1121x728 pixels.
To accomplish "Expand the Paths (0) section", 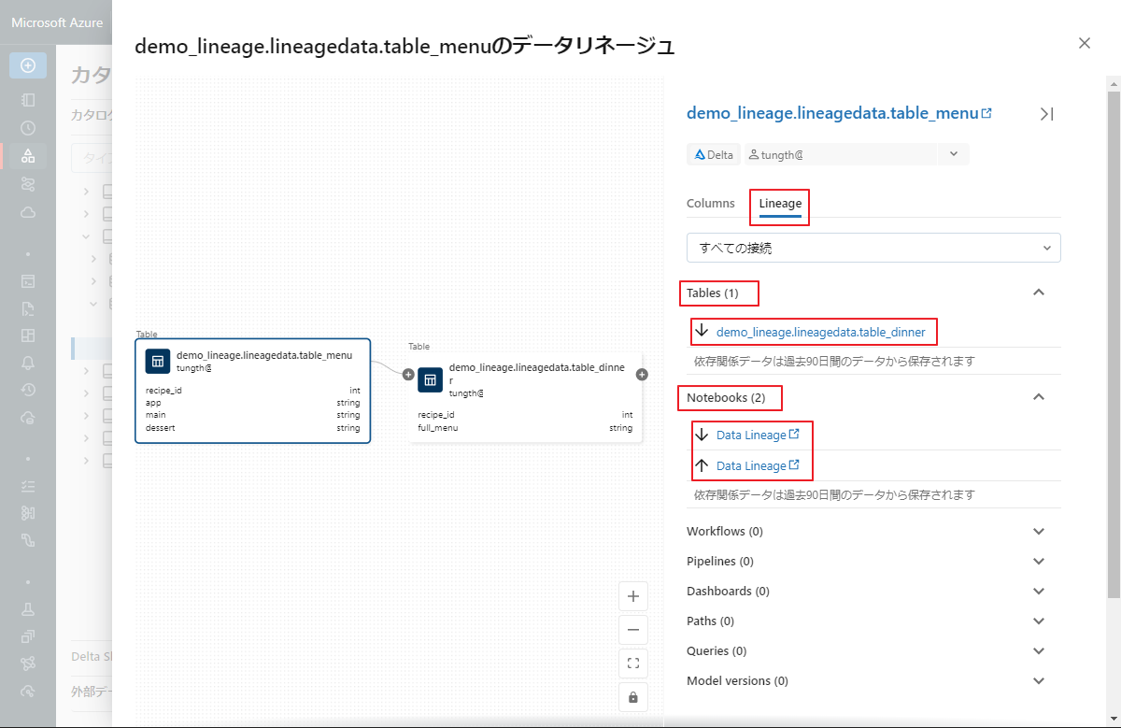I will point(1039,621).
